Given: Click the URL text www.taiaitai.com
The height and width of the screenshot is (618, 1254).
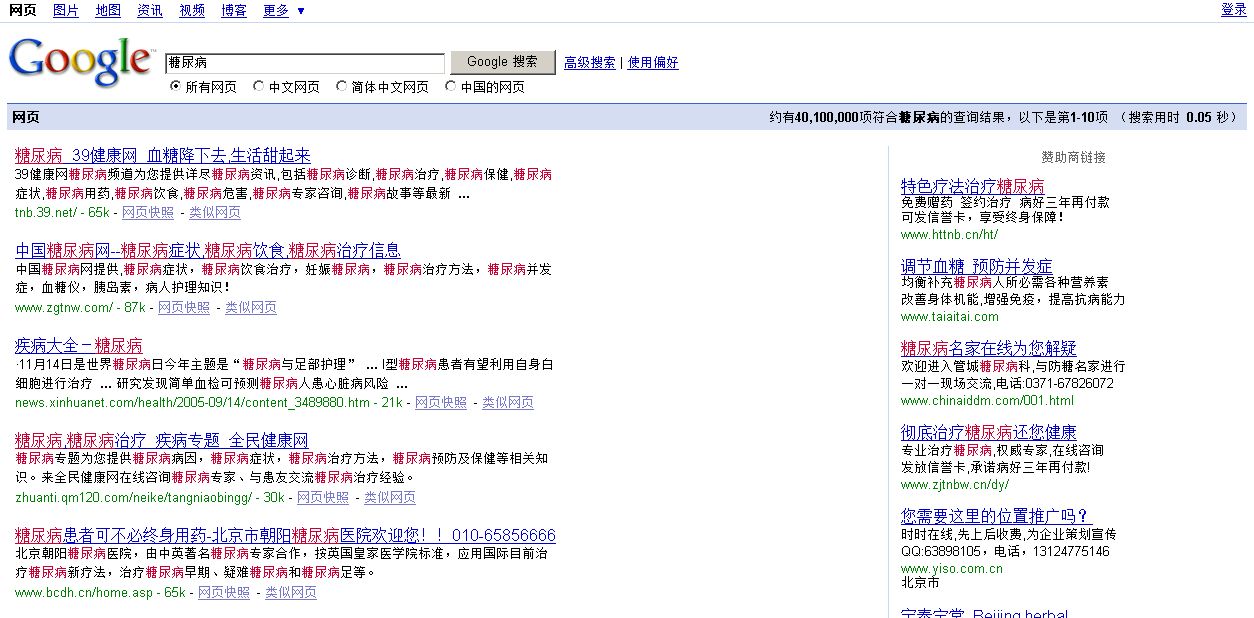Looking at the screenshot, I should [950, 317].
